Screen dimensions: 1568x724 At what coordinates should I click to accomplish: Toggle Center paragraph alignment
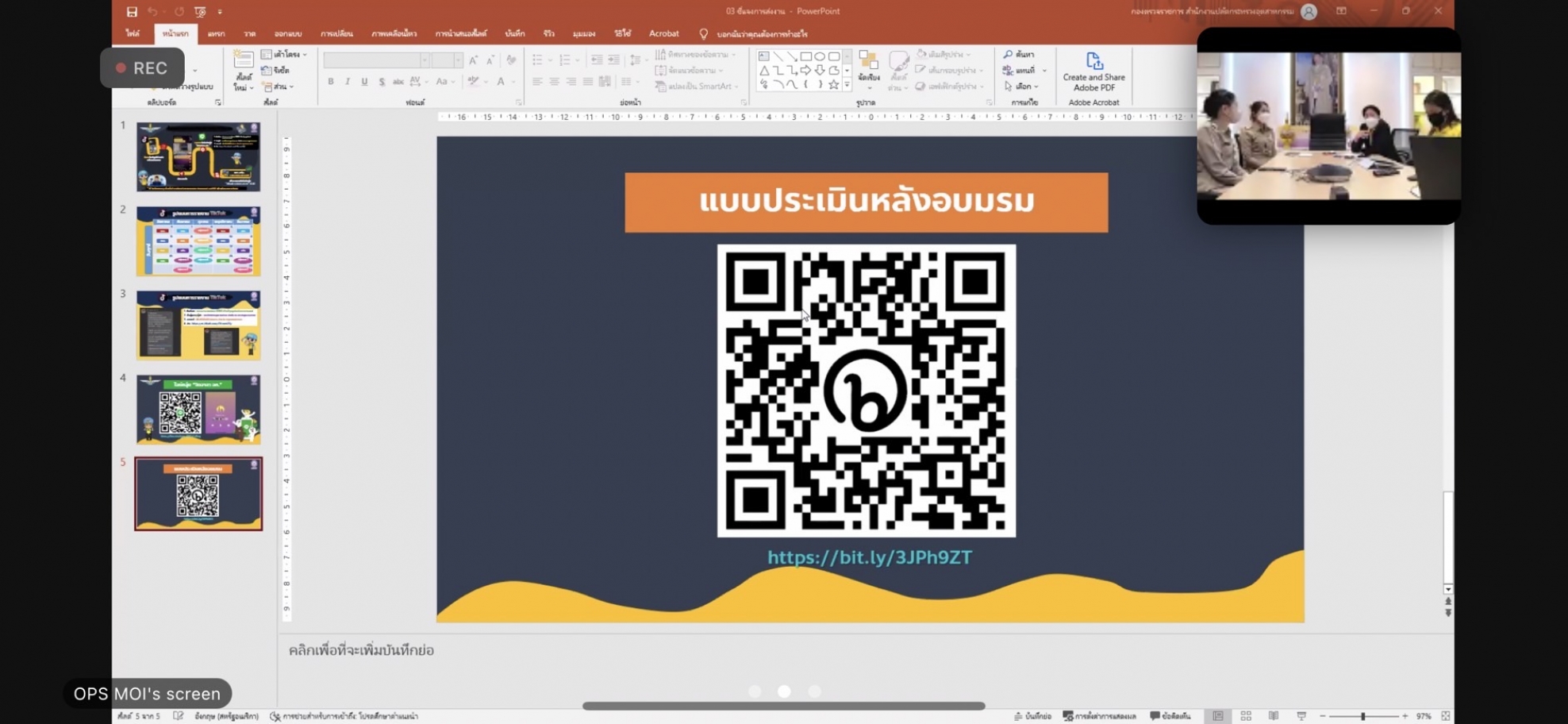[554, 82]
